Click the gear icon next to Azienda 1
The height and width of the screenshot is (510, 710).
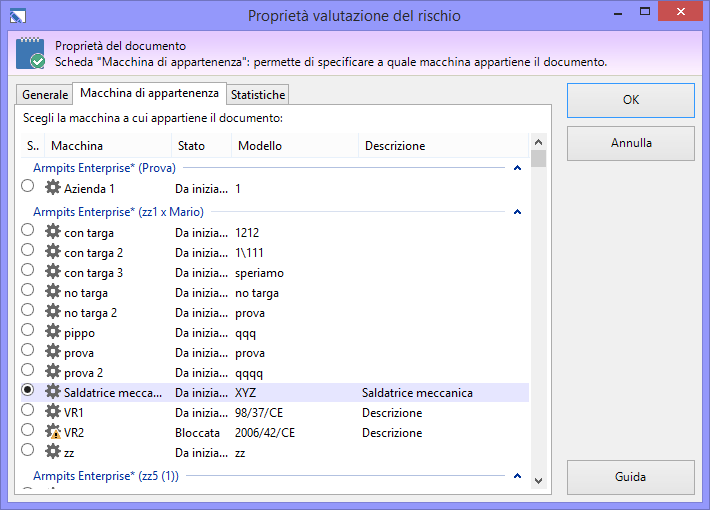(53, 188)
